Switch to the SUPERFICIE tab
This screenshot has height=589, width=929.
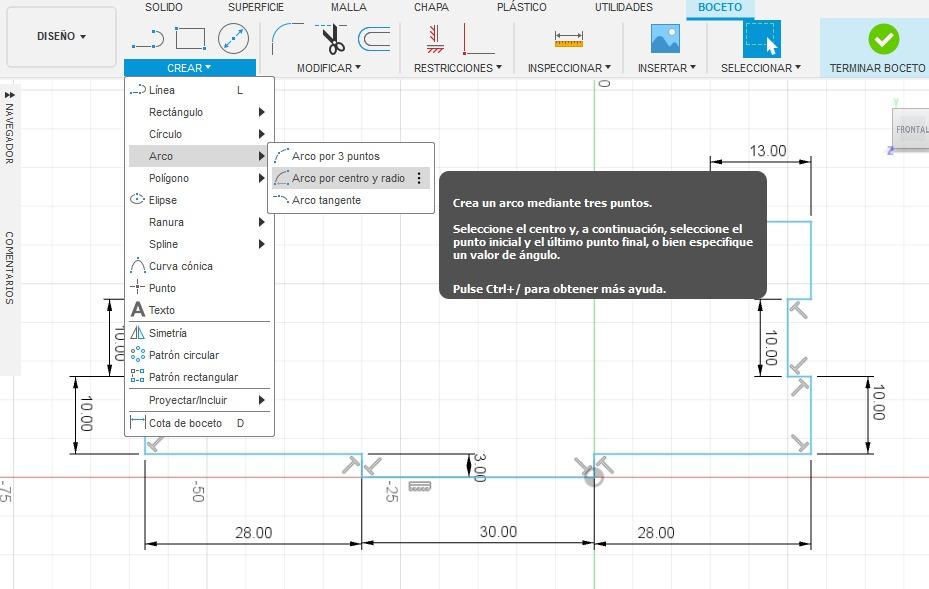[256, 7]
